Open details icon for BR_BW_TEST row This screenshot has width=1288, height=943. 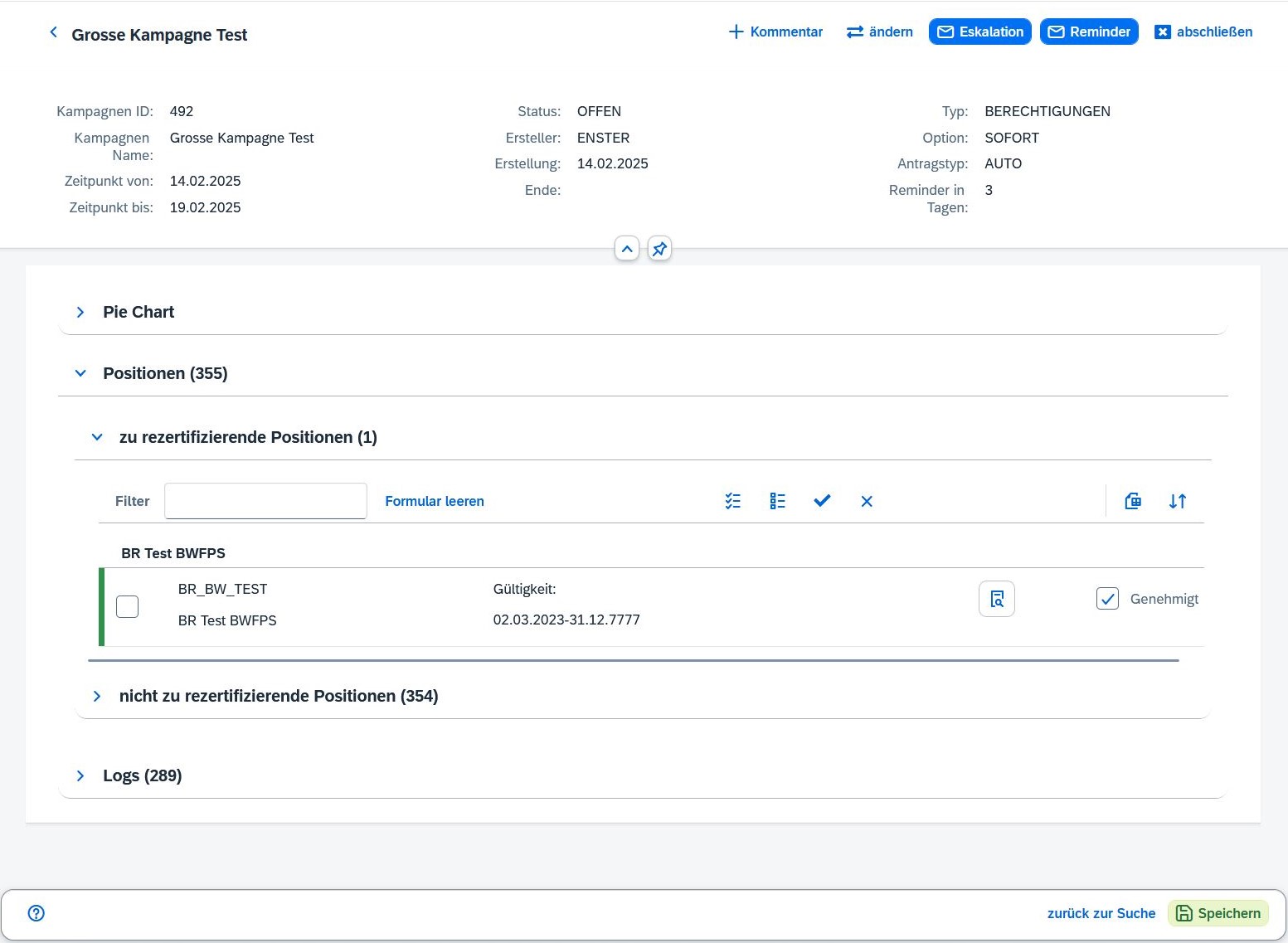[x=997, y=600]
